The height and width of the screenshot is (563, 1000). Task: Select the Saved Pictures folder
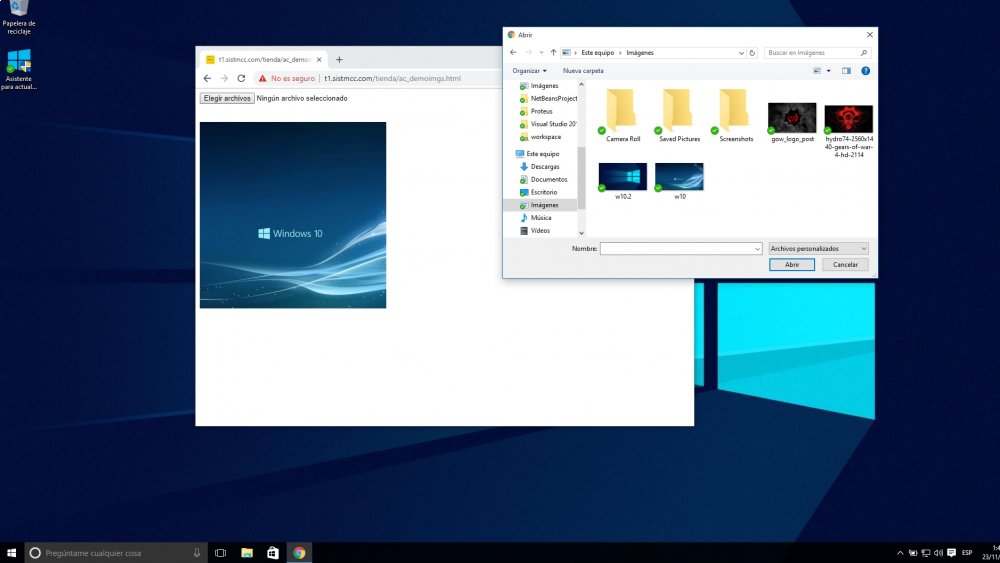pos(679,115)
